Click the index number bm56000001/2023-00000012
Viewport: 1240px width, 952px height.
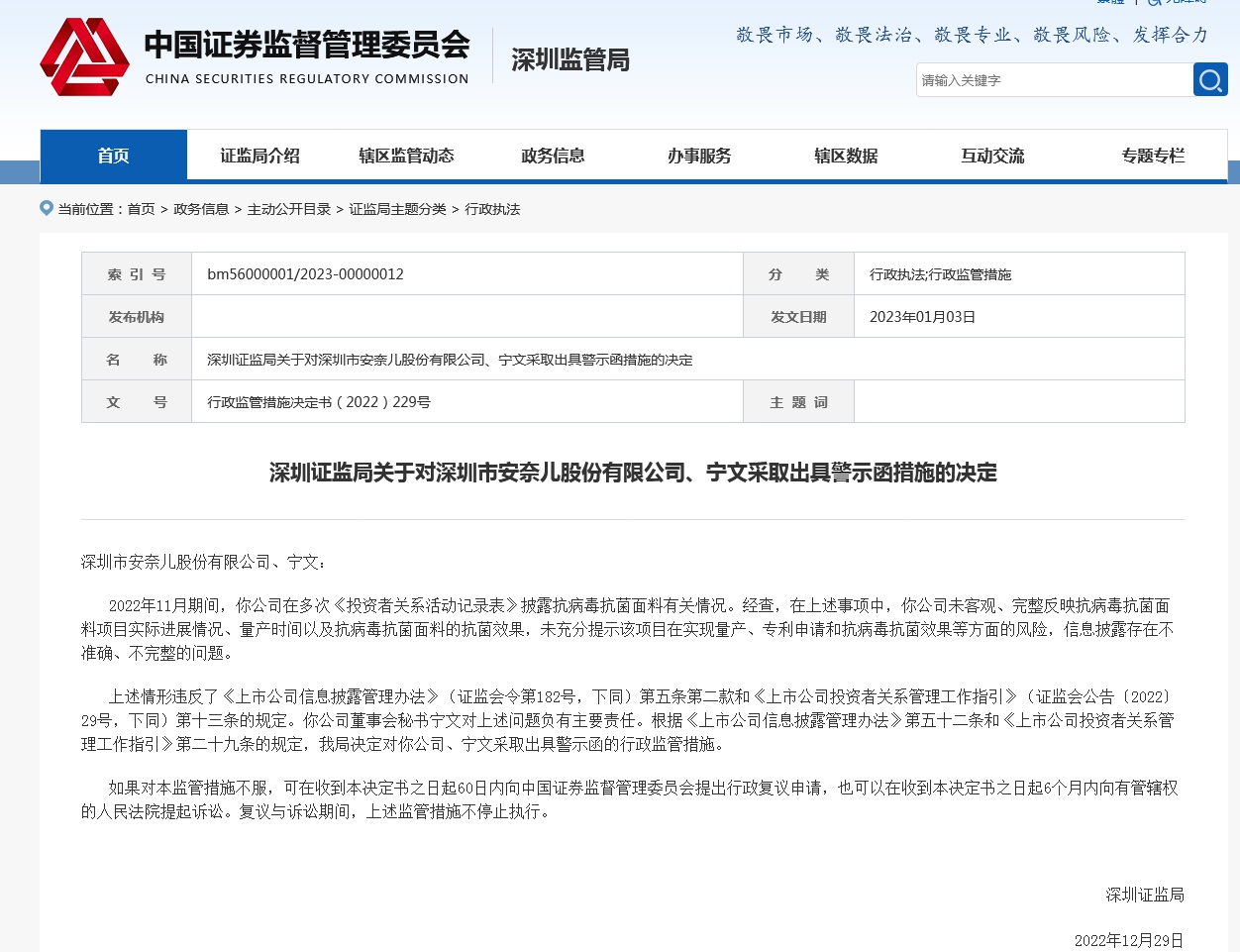click(305, 274)
